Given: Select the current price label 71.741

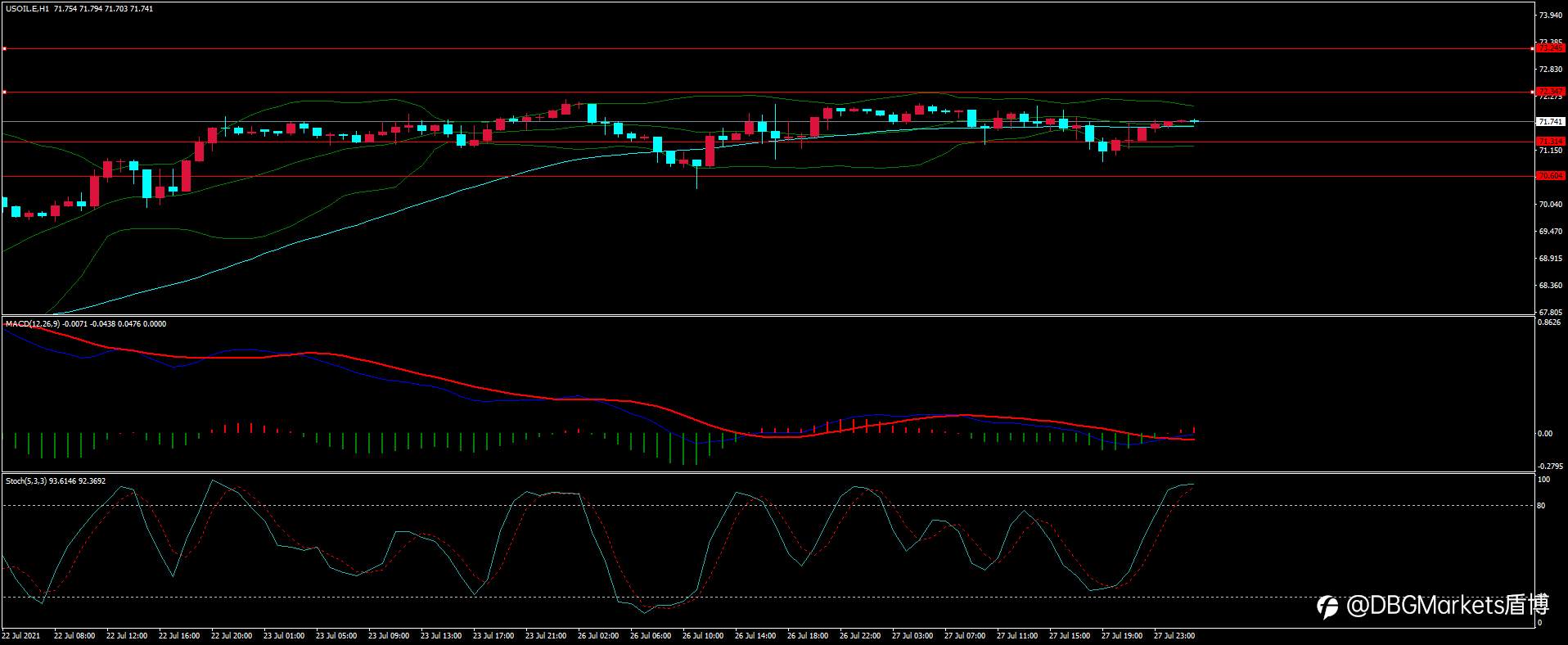Looking at the screenshot, I should (x=1551, y=121).
